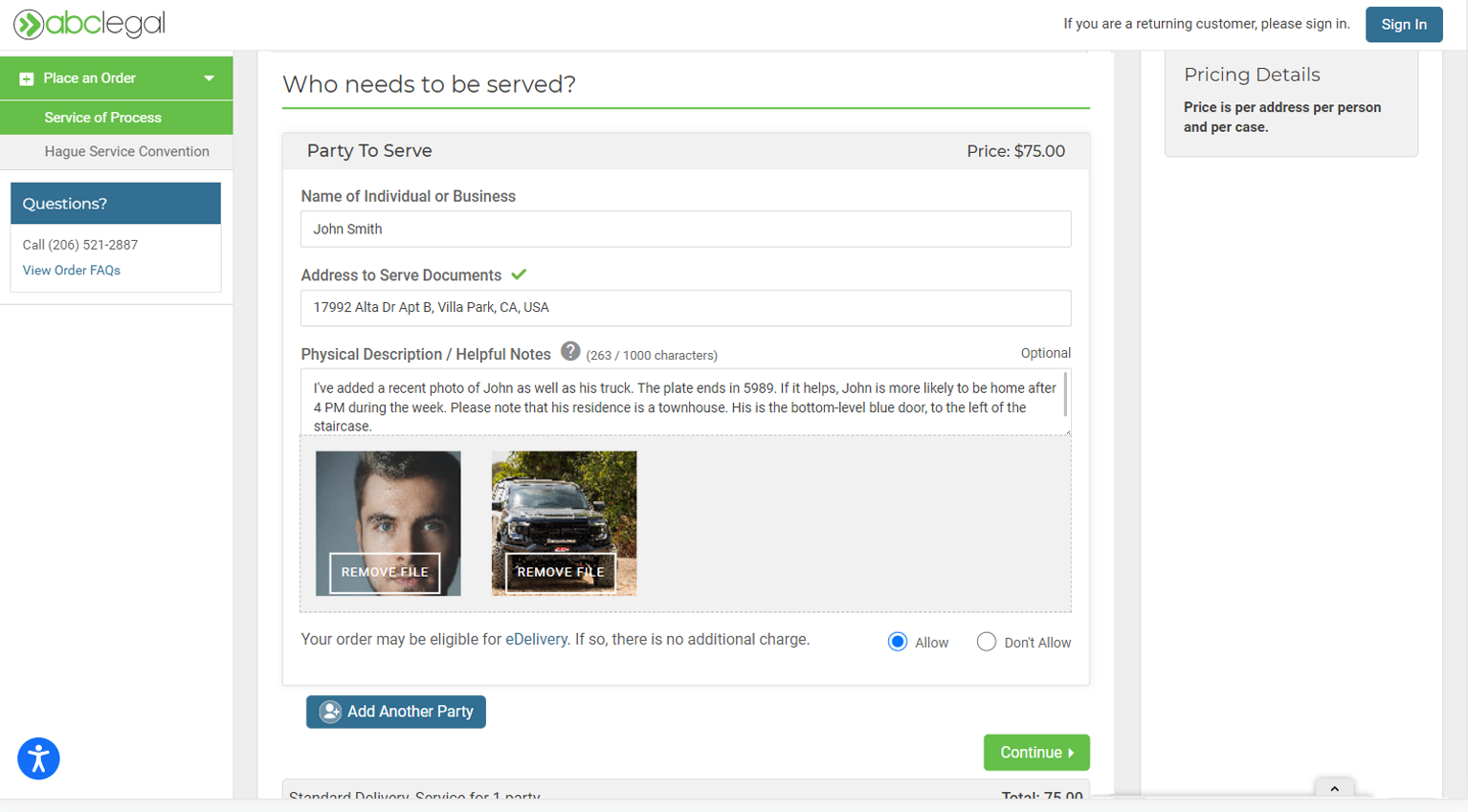Click the plus icon beside Place an Order
The height and width of the screenshot is (812, 1468).
click(27, 78)
